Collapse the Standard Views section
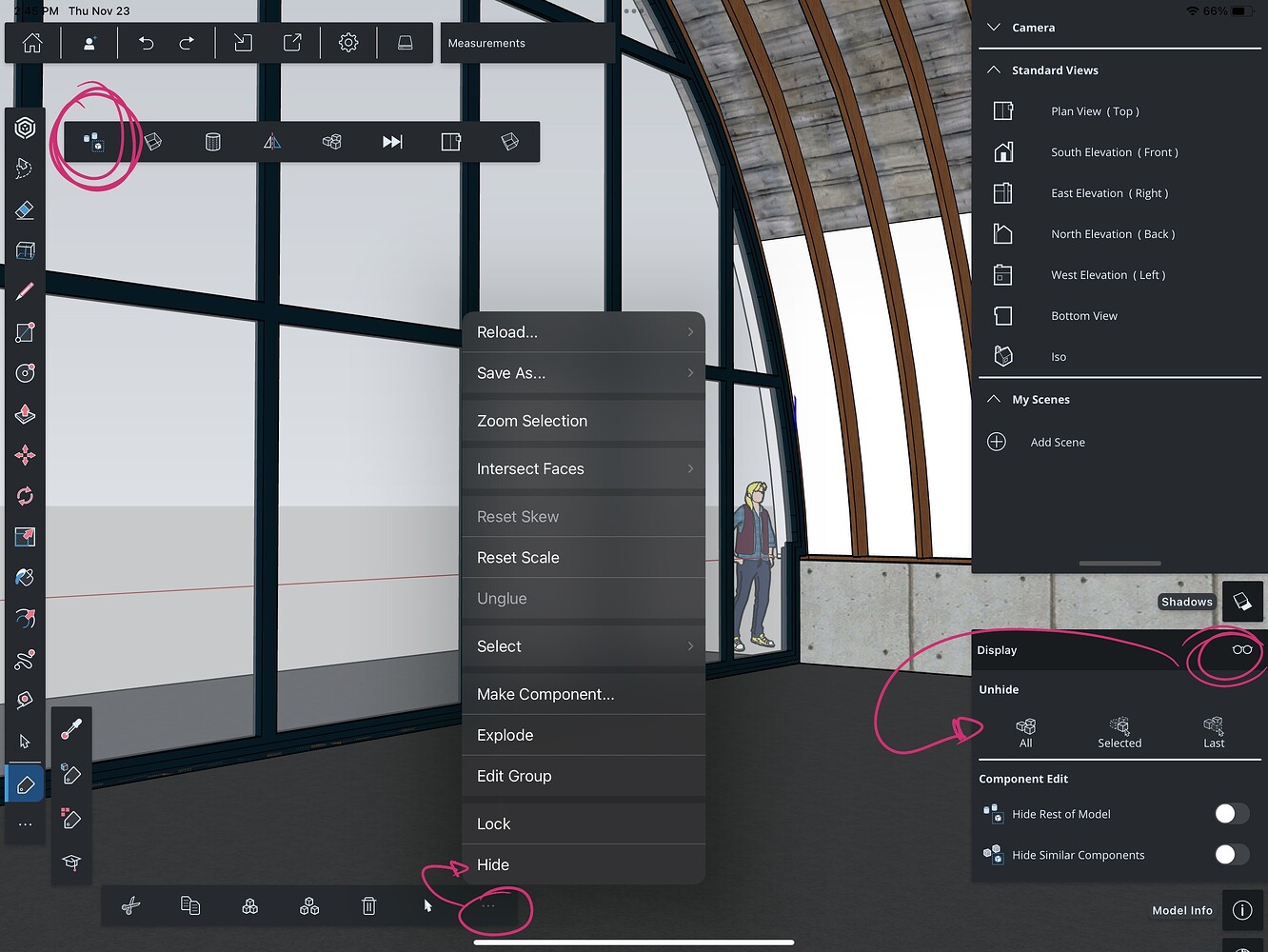 pos(993,69)
